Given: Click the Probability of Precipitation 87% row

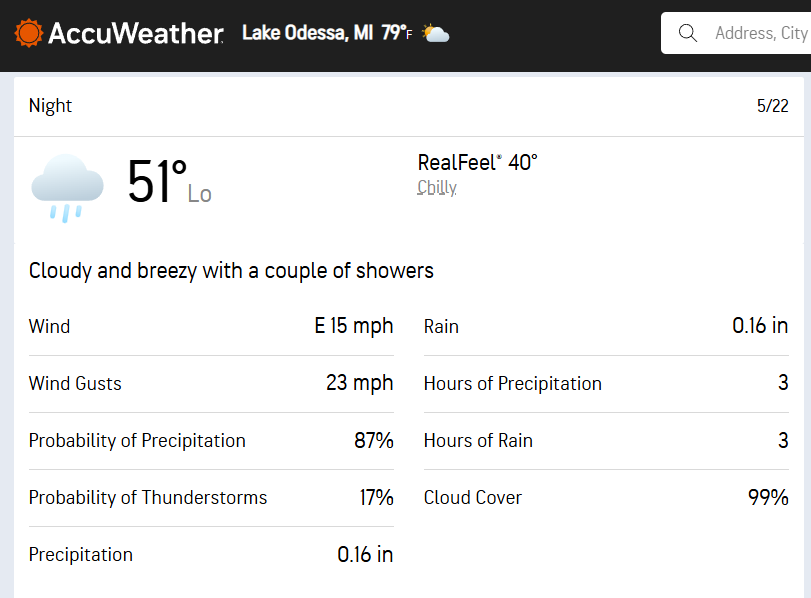Looking at the screenshot, I should click(x=211, y=441).
